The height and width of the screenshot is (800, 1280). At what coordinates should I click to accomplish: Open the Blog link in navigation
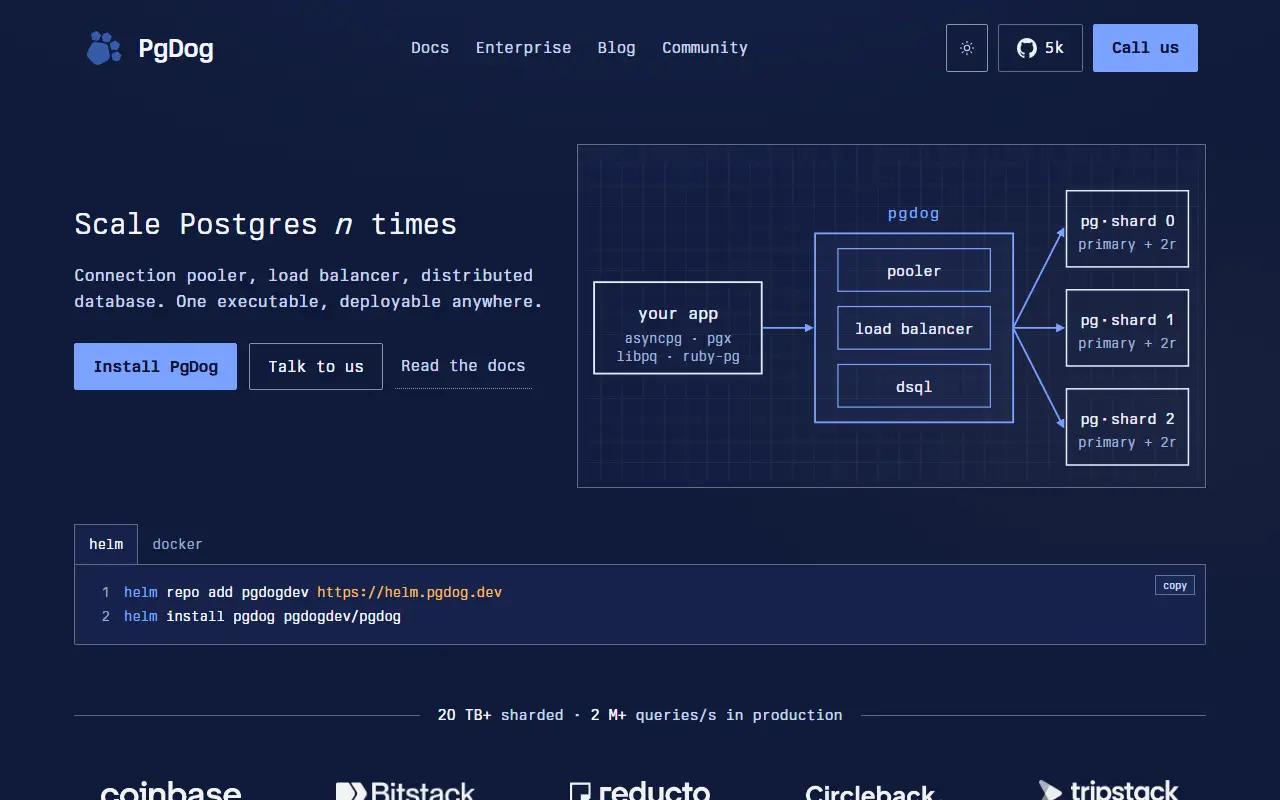616,48
